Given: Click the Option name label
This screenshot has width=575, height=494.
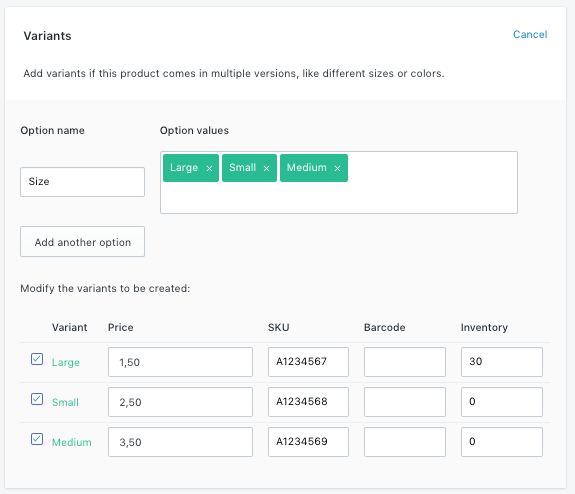Looking at the screenshot, I should point(52,131).
